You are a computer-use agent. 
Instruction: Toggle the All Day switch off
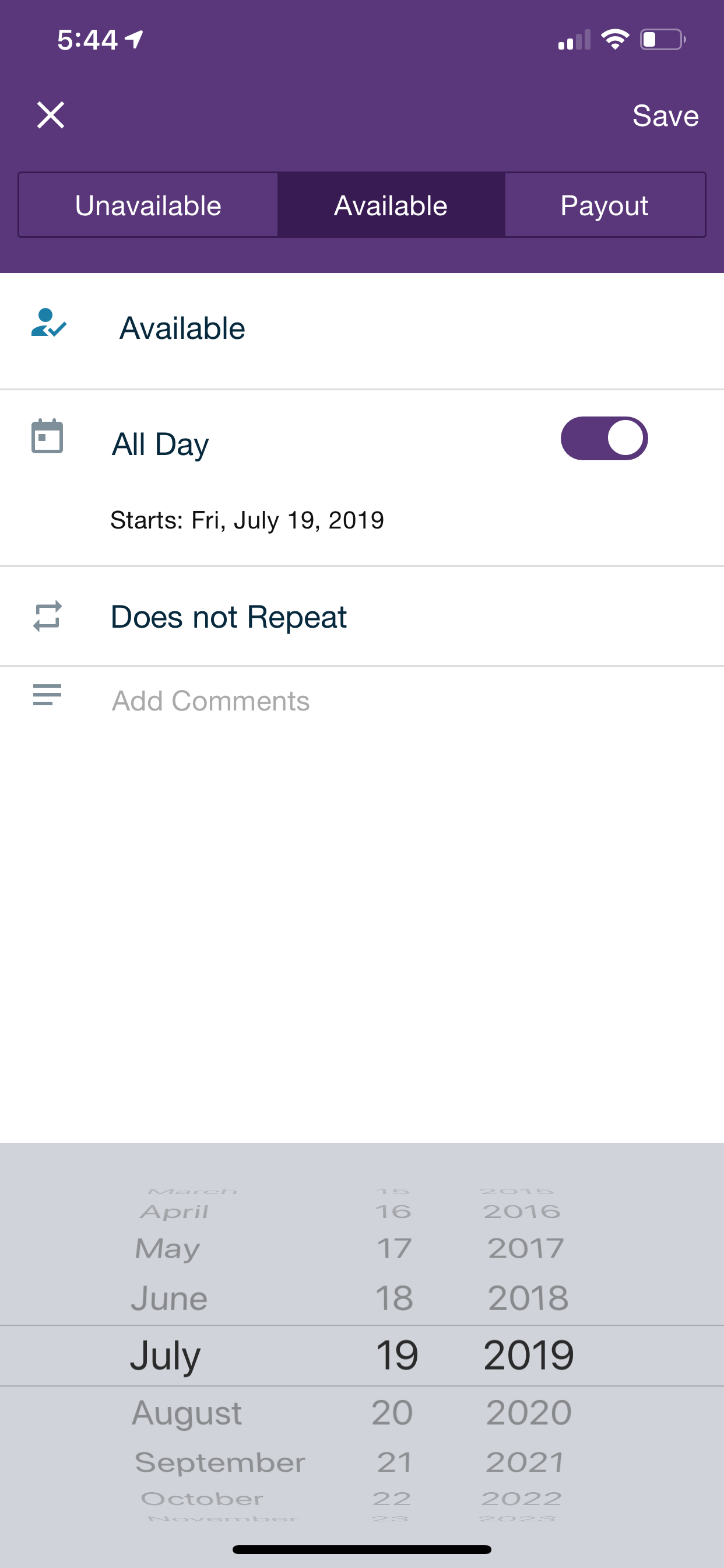pyautogui.click(x=604, y=438)
